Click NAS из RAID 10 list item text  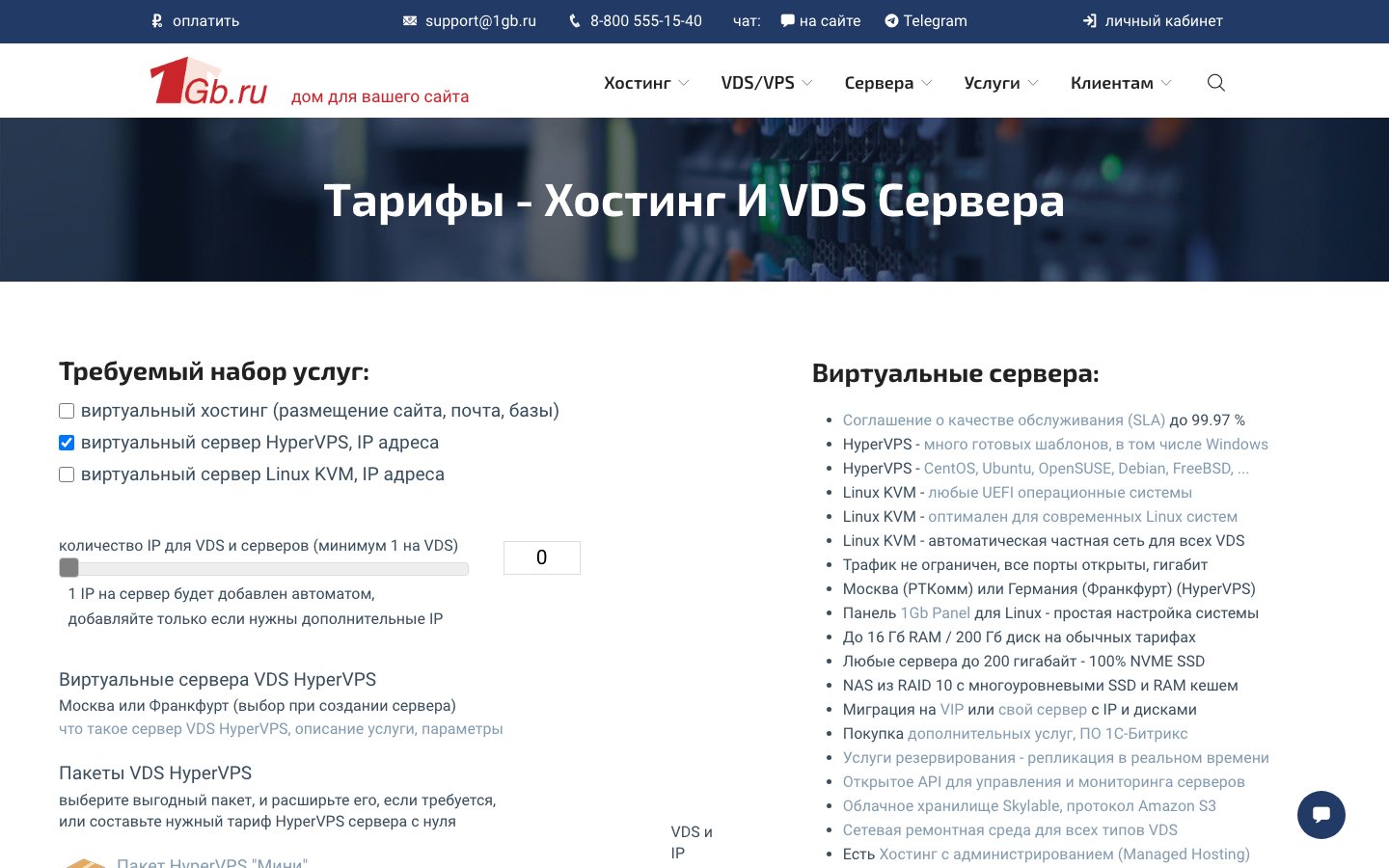[1041, 686]
